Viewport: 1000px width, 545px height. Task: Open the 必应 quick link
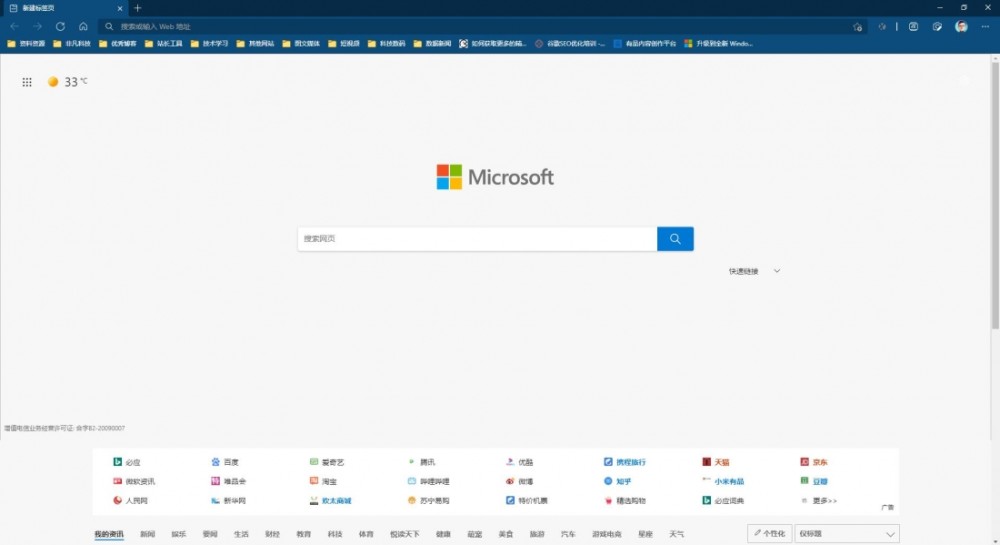click(126, 462)
